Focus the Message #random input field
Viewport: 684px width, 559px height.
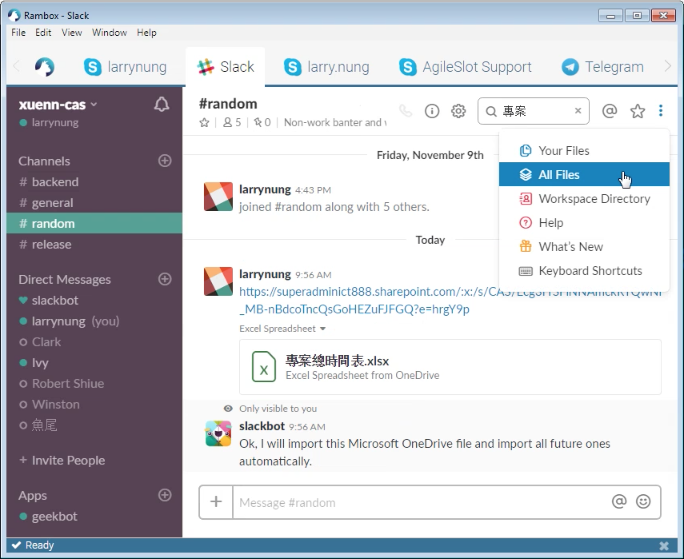421,502
